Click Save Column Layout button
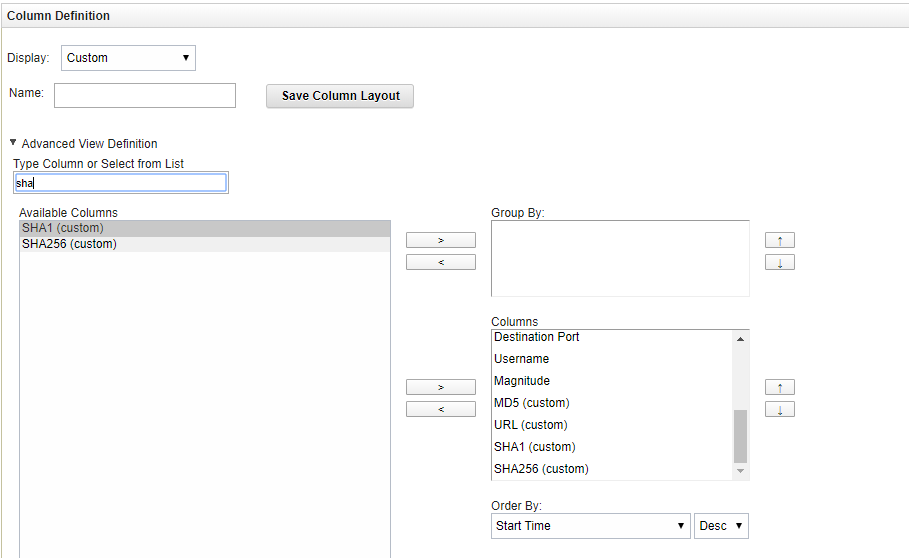This screenshot has height=558, width=909. (340, 96)
